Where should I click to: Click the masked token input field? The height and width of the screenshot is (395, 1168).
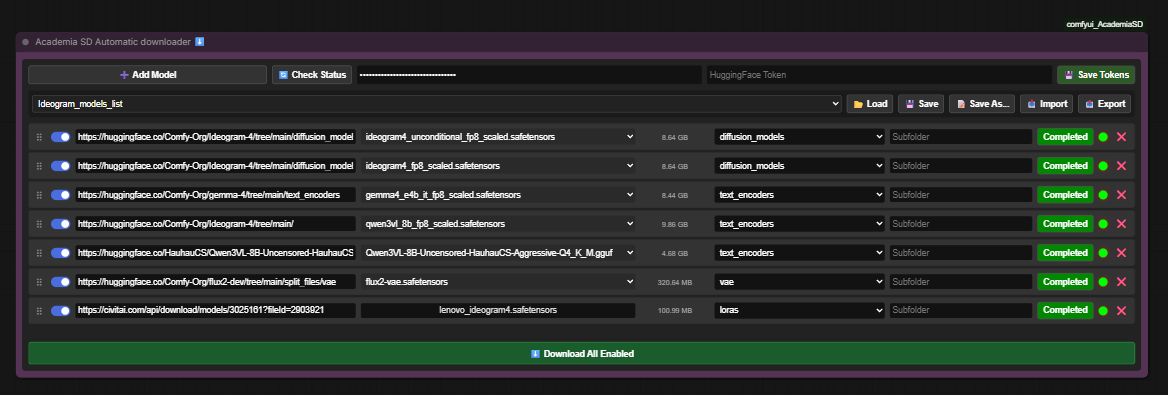pyautogui.click(x=529, y=75)
